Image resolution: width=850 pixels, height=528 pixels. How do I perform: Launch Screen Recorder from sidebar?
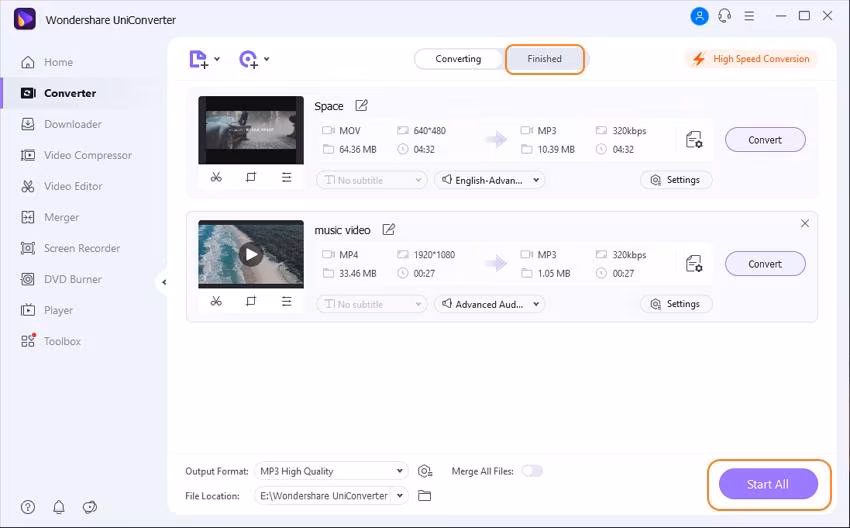pos(70,248)
